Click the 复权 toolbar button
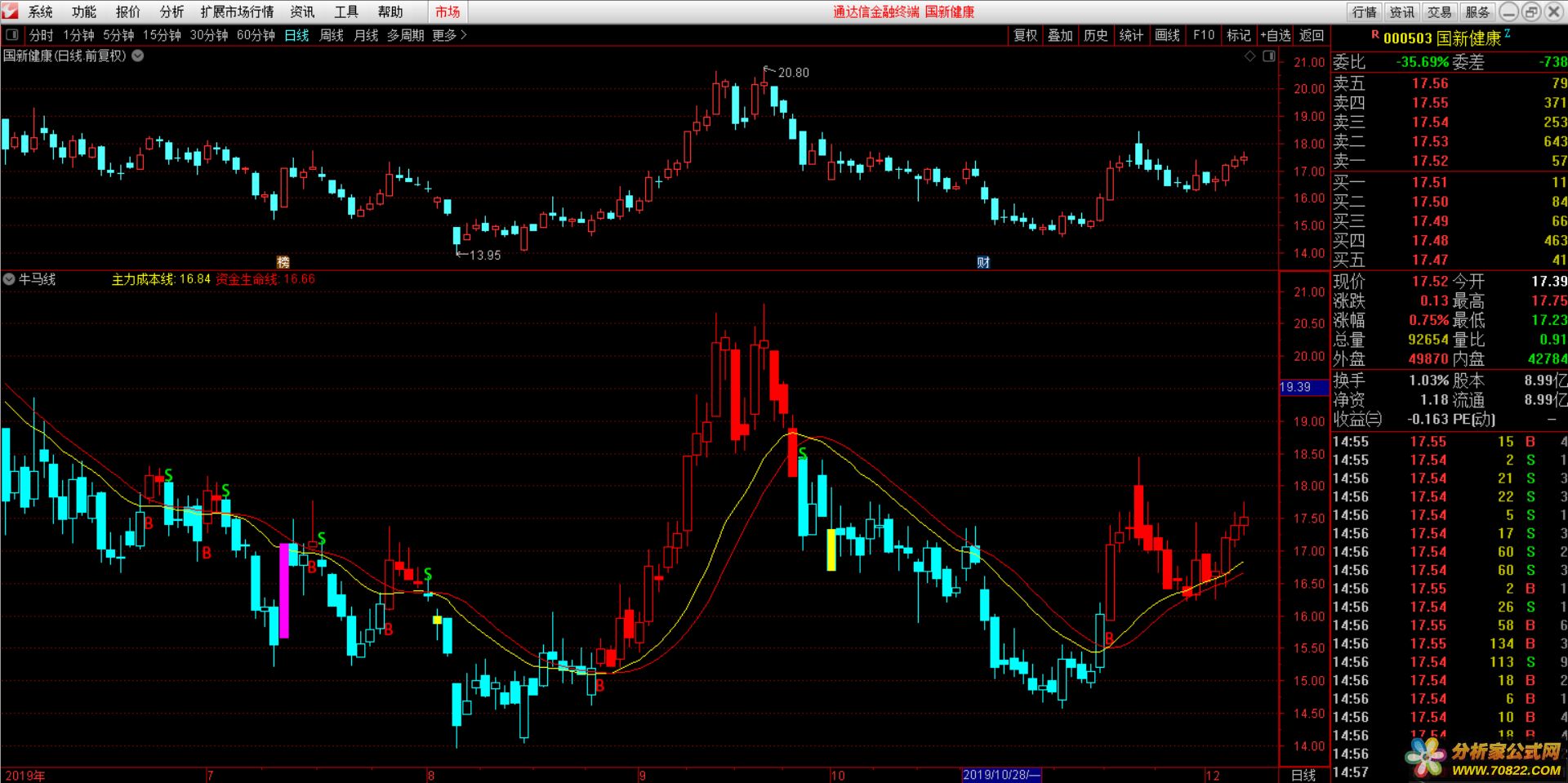1568x783 pixels. pos(1025,35)
